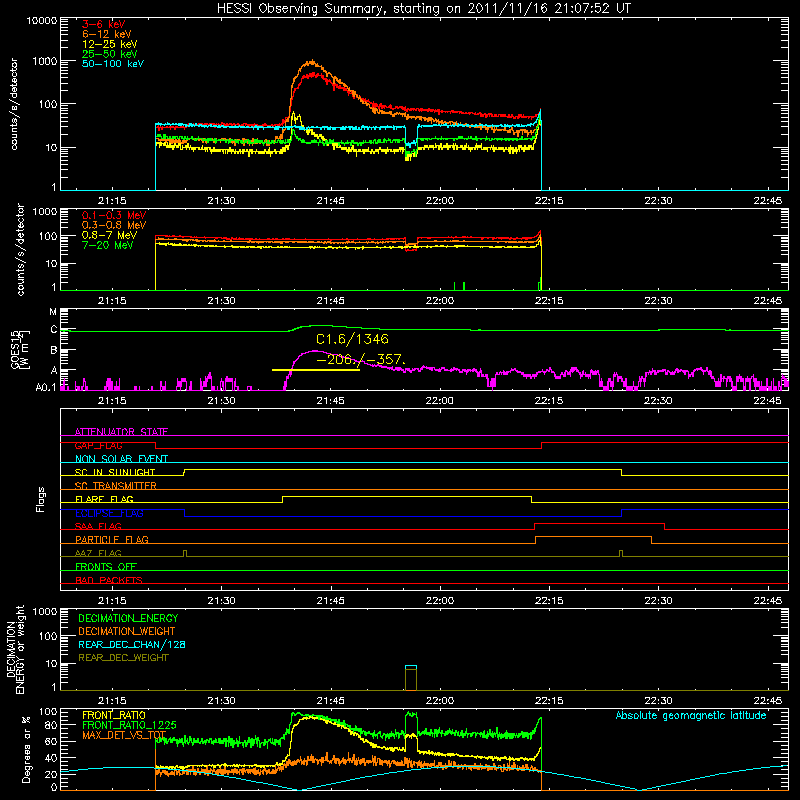The height and width of the screenshot is (800, 800).
Task: Select the ATTENUATOR_STATE flag label
Action: click(x=121, y=432)
